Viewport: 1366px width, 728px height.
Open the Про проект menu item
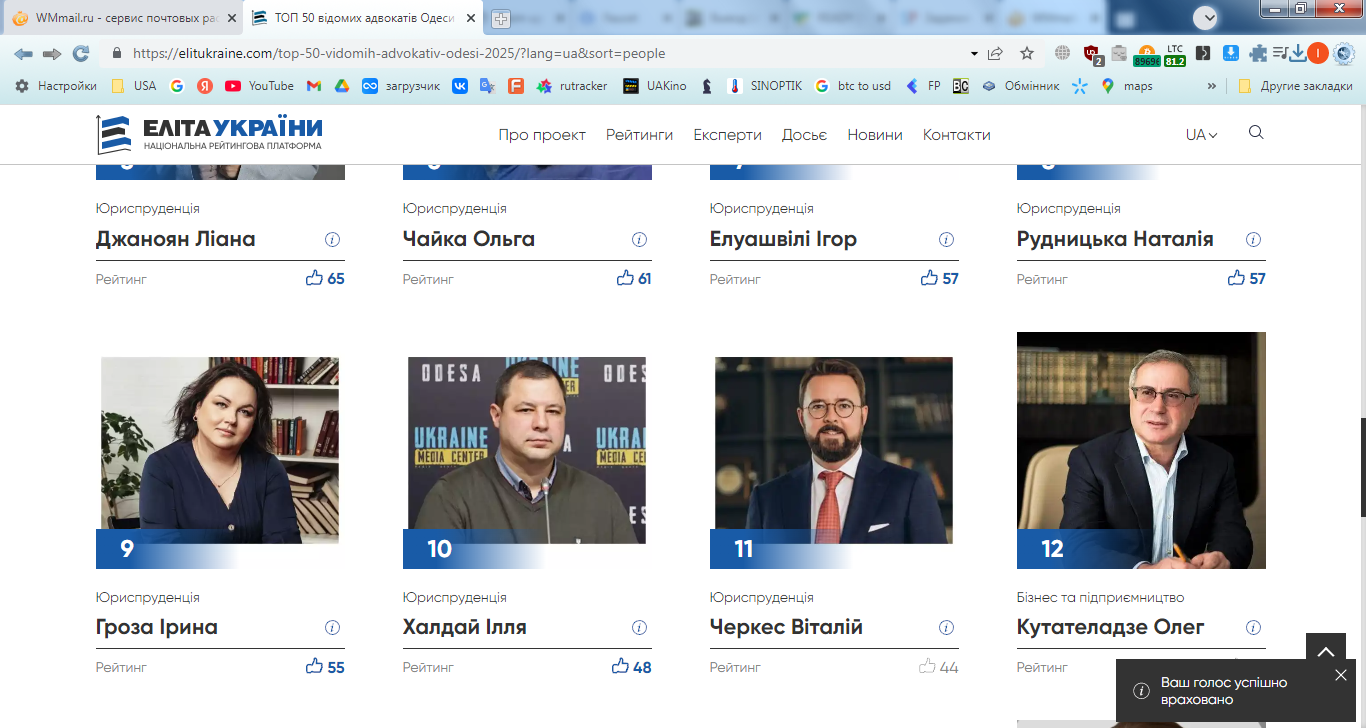pos(542,135)
